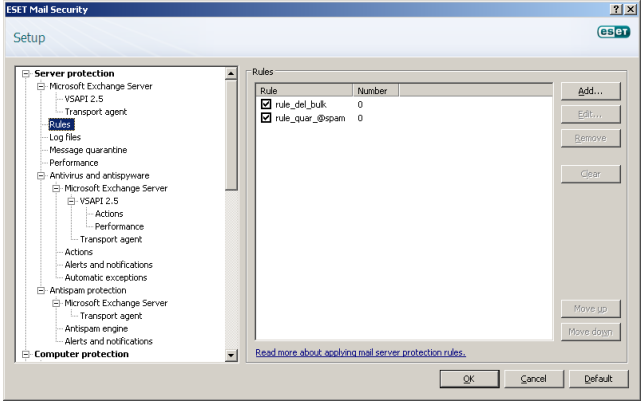This screenshot has width=642, height=402.
Task: Select Performance under Server protection
Action: (x=74, y=163)
